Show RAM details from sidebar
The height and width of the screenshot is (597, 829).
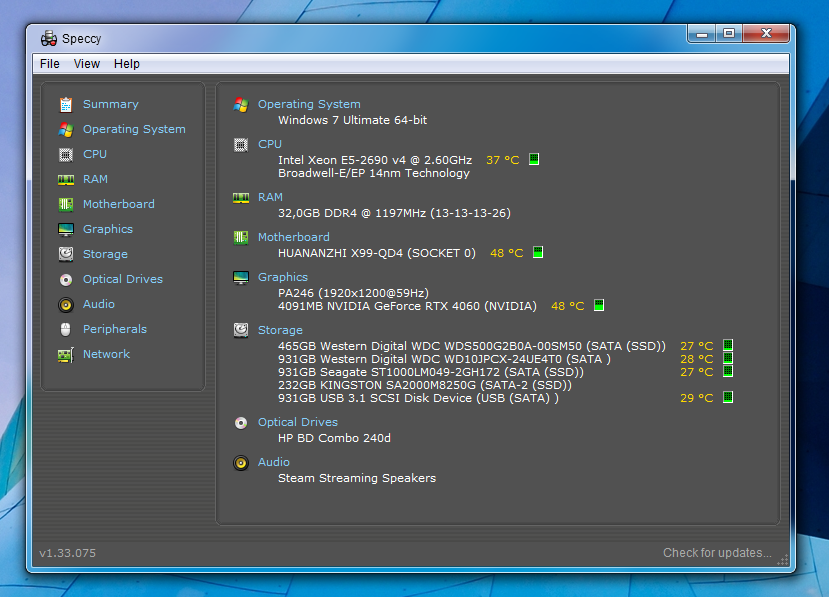95,179
